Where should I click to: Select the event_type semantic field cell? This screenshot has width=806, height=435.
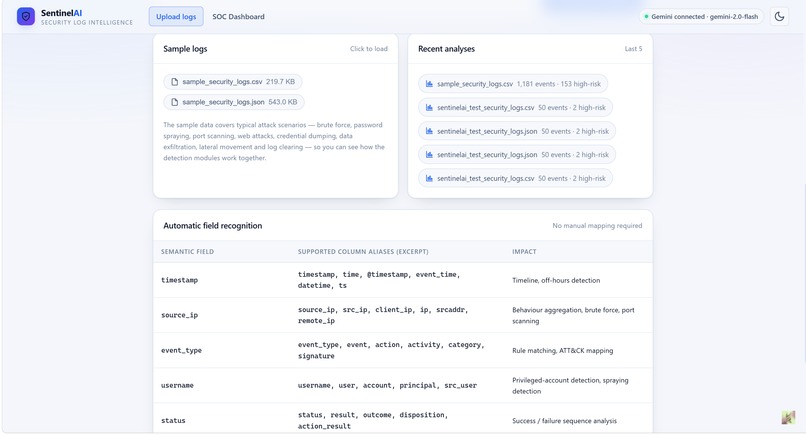click(181, 350)
